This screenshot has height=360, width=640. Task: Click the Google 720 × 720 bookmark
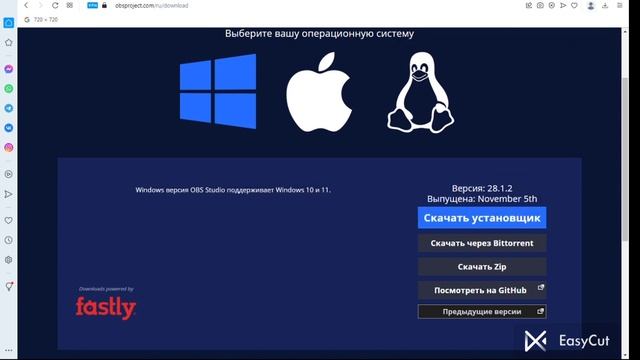click(x=41, y=20)
